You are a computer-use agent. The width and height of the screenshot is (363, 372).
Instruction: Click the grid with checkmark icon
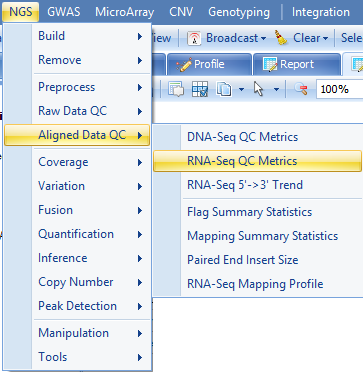pos(200,89)
